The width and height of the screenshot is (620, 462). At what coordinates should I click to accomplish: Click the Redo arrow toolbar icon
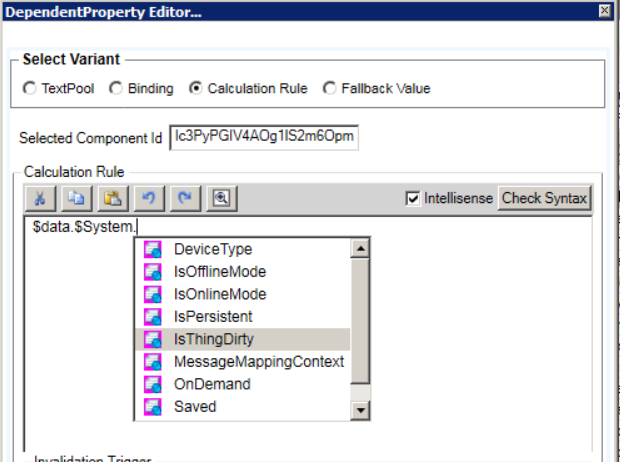[x=185, y=198]
